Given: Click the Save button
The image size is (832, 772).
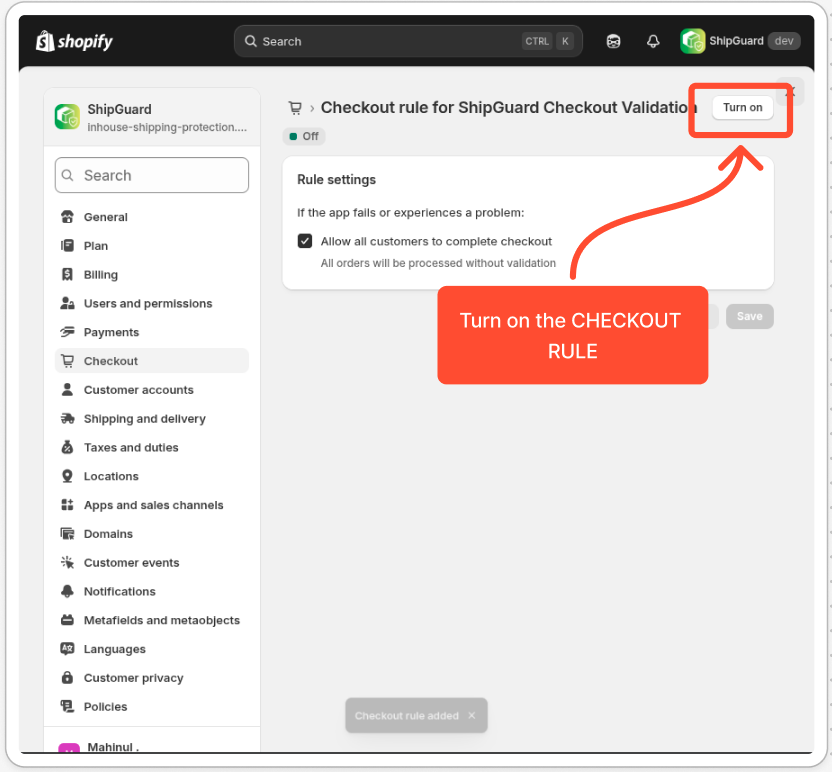Looking at the screenshot, I should [749, 316].
